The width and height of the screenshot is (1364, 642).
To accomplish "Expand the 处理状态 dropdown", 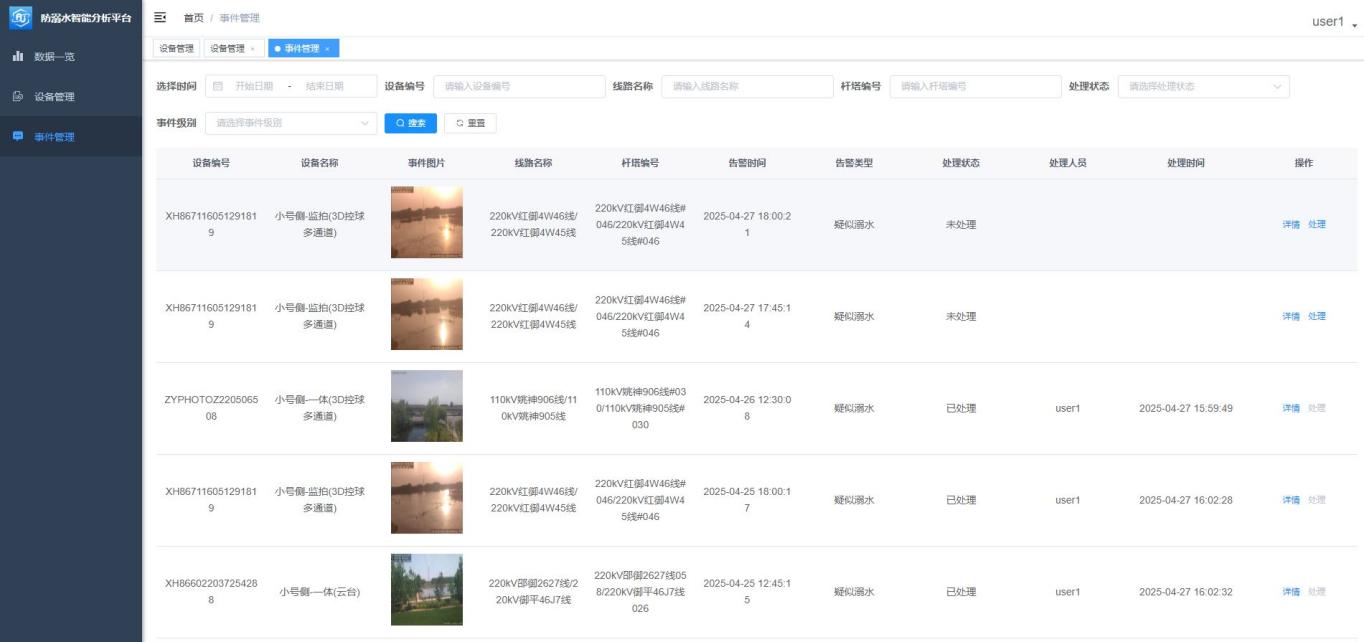I will (1203, 87).
